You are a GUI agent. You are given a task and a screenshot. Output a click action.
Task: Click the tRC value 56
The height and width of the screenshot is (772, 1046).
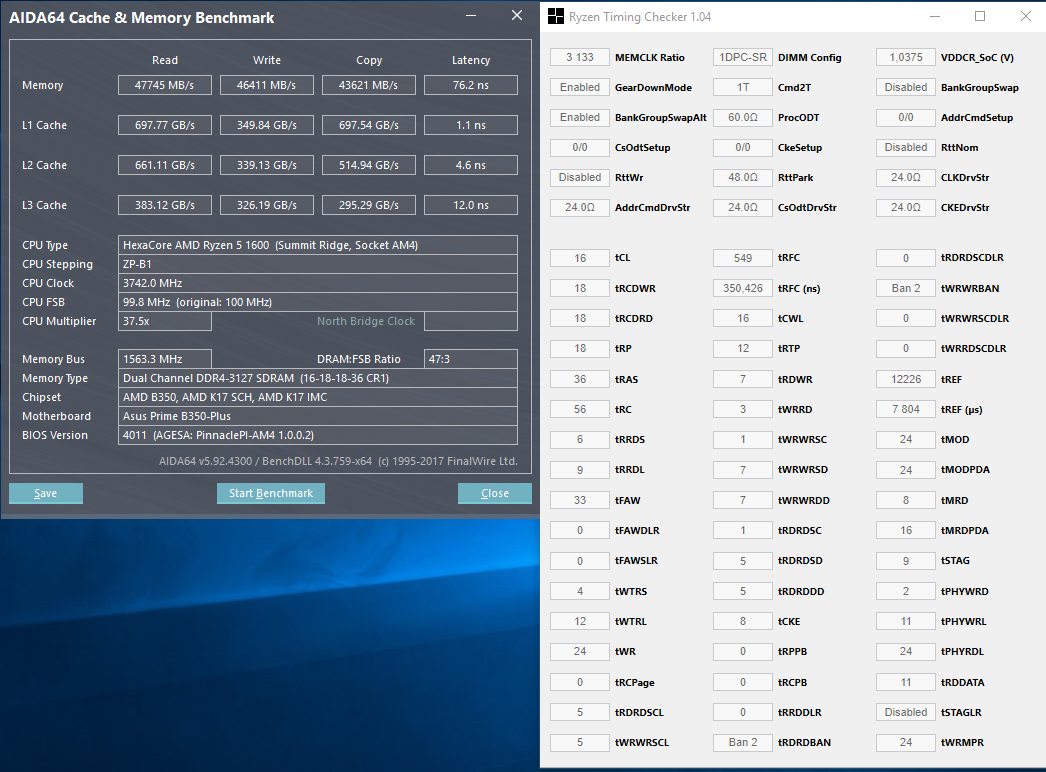click(x=580, y=409)
